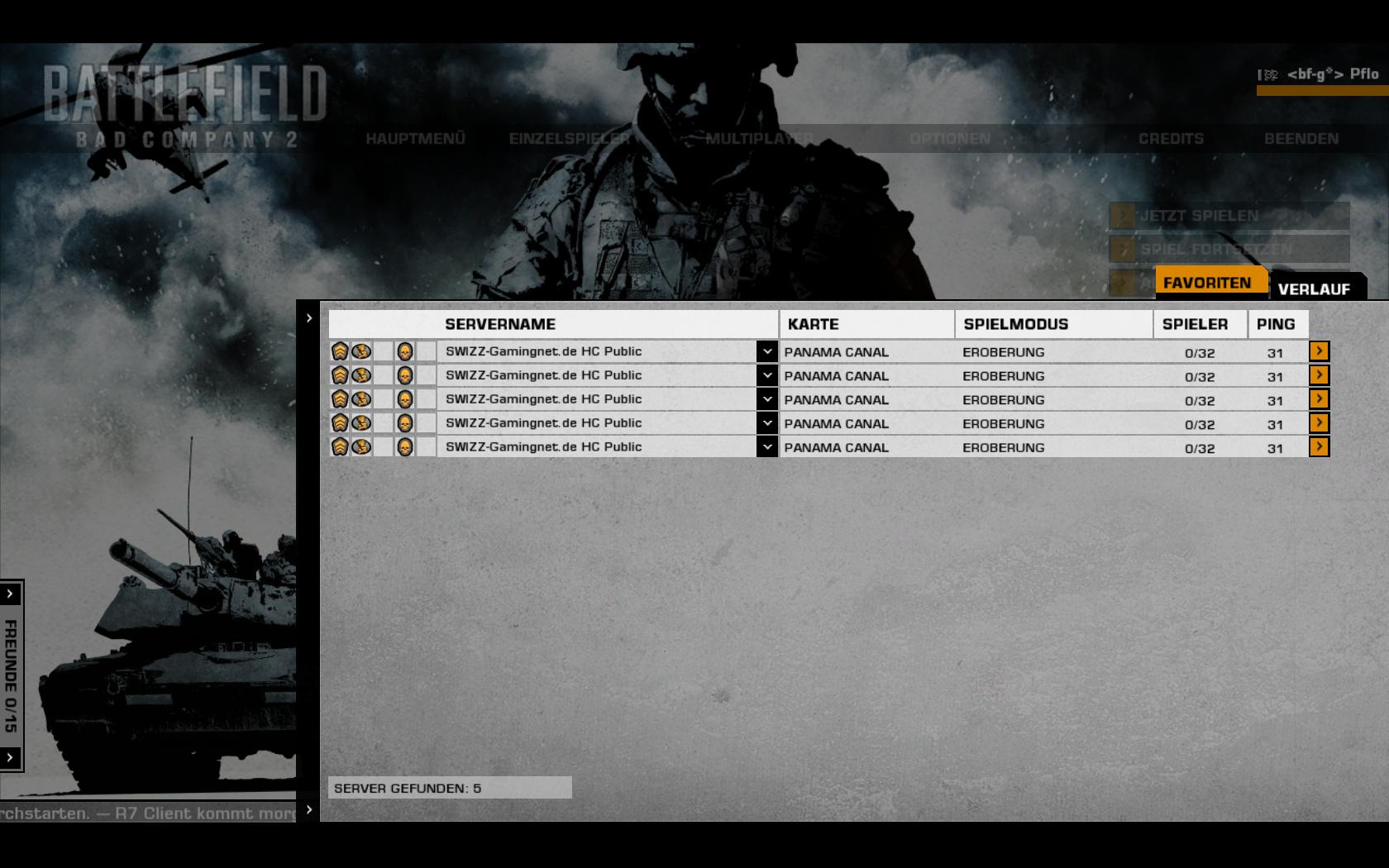Open Einzelspieler from the top menu
Image resolution: width=1389 pixels, height=868 pixels.
click(x=570, y=139)
